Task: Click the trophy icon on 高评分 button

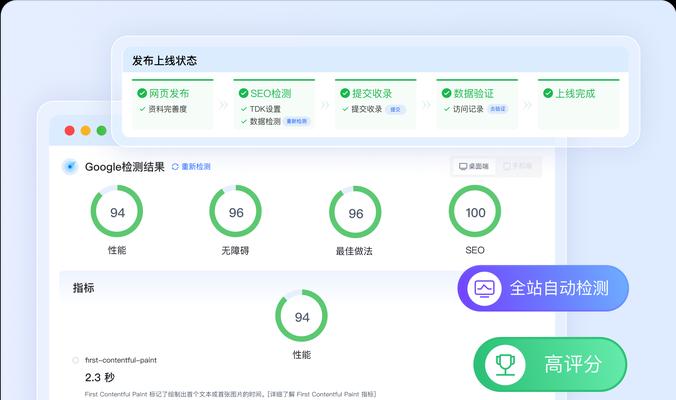Action: click(x=505, y=365)
